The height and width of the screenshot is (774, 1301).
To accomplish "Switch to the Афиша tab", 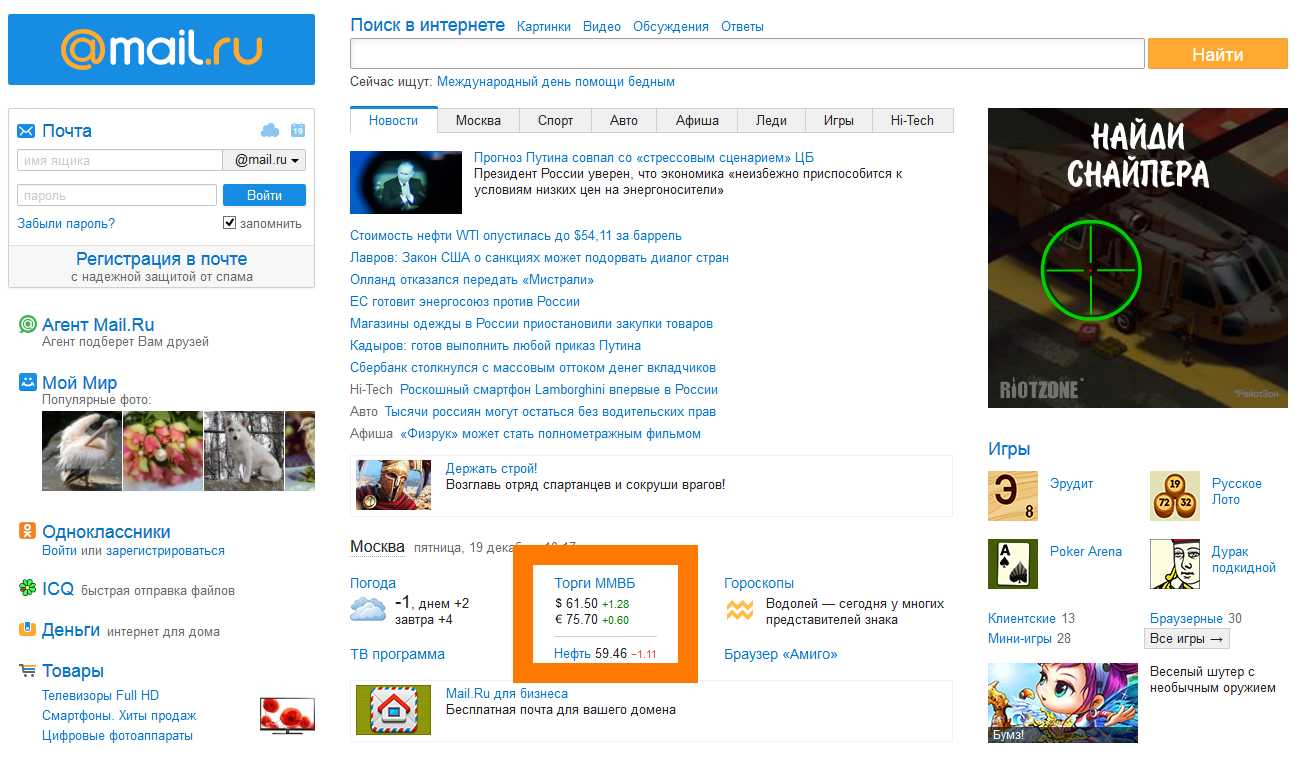I will tap(697, 120).
